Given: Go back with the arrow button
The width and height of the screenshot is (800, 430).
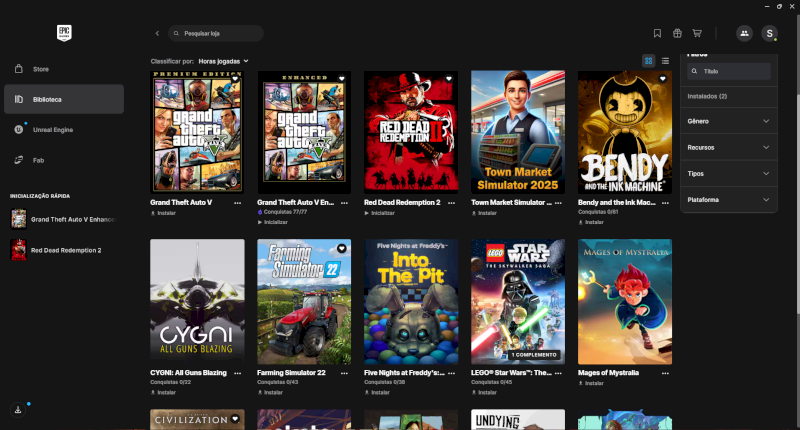Looking at the screenshot, I should coord(157,33).
